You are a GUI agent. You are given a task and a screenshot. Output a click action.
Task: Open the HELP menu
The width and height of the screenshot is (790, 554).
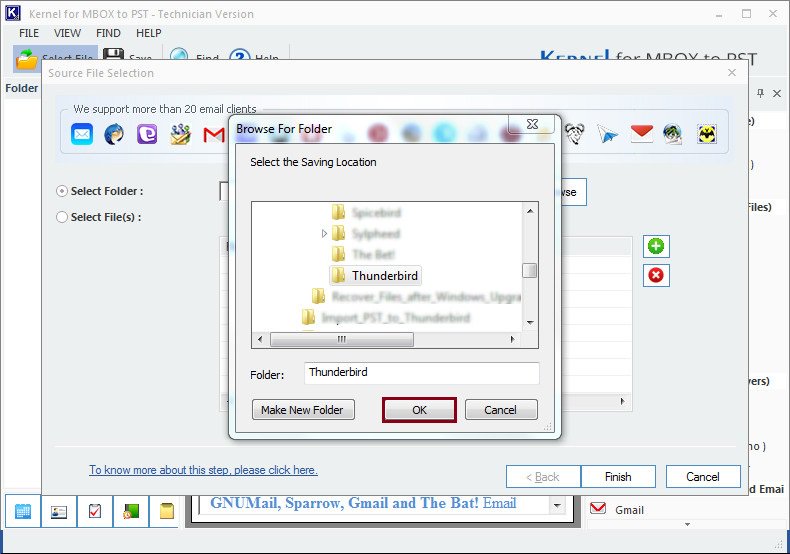149,33
